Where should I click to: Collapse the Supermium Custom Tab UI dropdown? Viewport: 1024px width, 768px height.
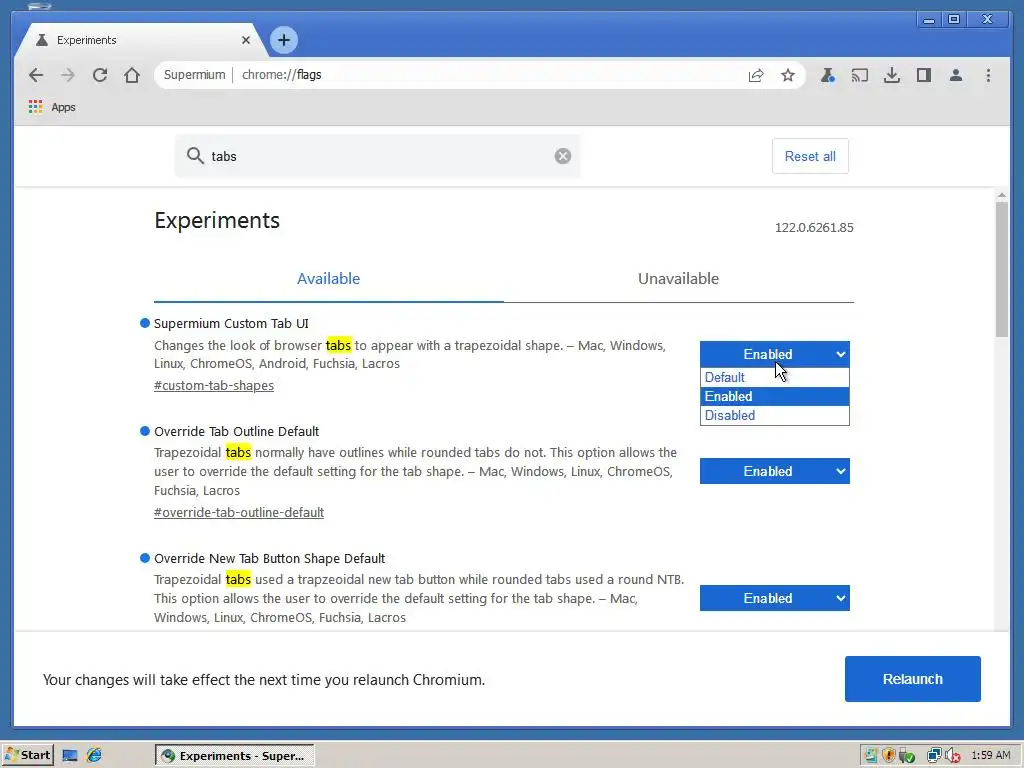coord(775,354)
